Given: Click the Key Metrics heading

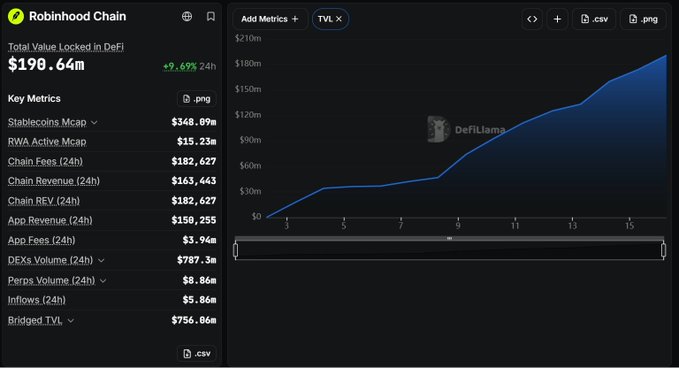Looking at the screenshot, I should (x=34, y=99).
